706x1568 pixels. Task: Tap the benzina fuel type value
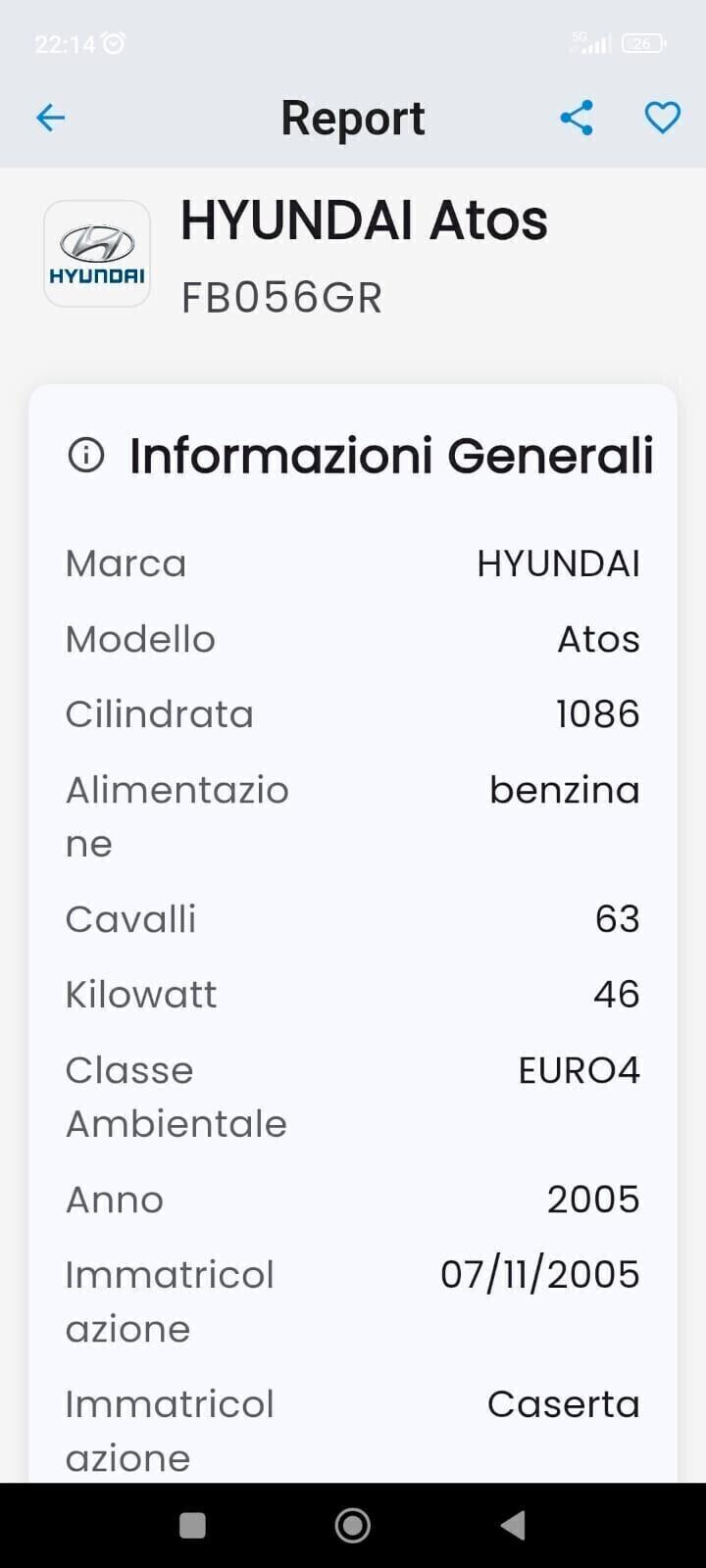point(564,790)
